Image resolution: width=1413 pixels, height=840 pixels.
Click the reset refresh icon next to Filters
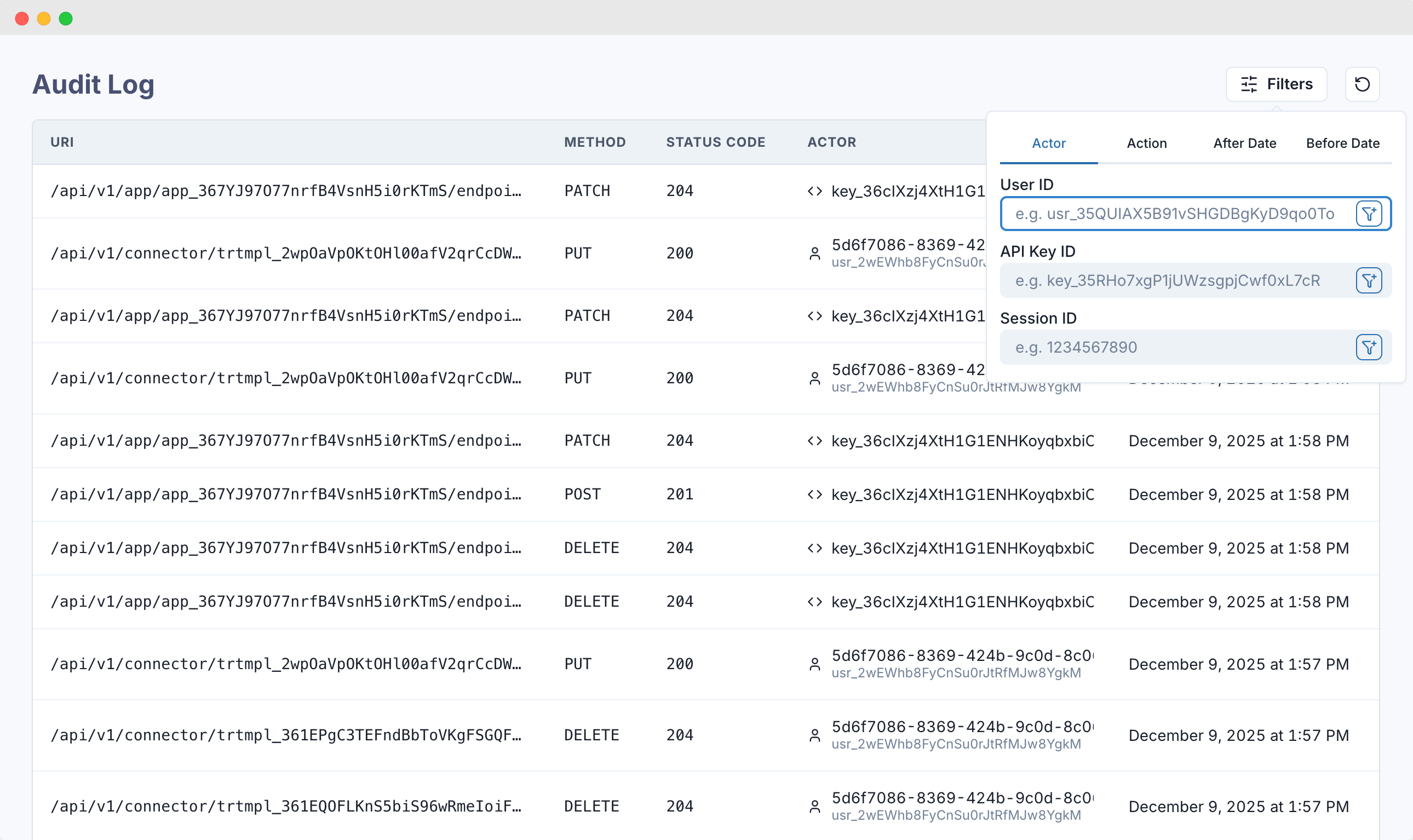point(1362,84)
